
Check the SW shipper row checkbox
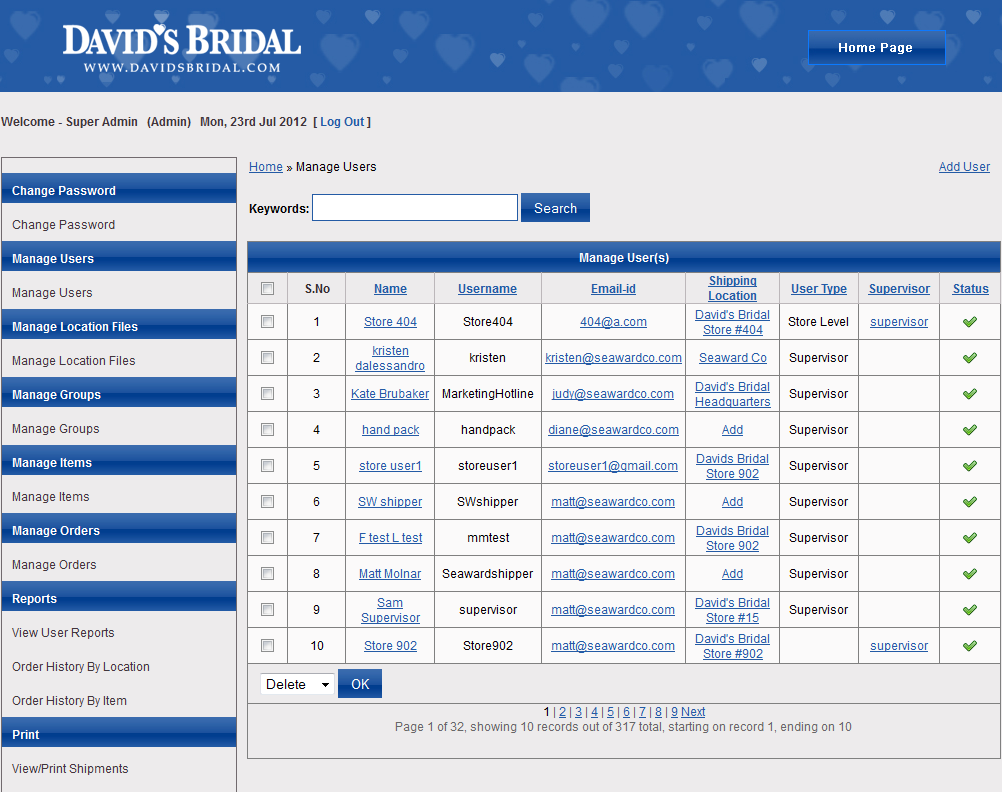coord(267,502)
